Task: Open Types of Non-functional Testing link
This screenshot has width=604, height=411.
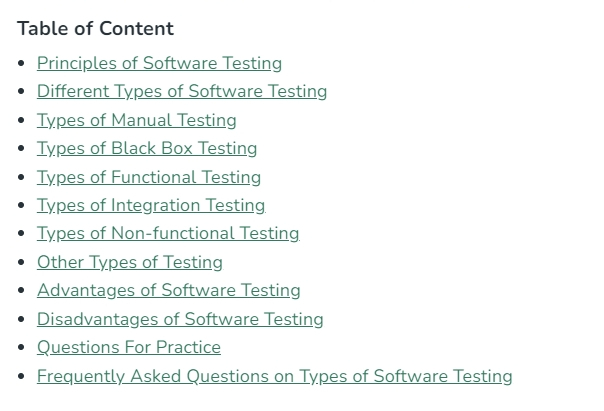Action: 168,234
